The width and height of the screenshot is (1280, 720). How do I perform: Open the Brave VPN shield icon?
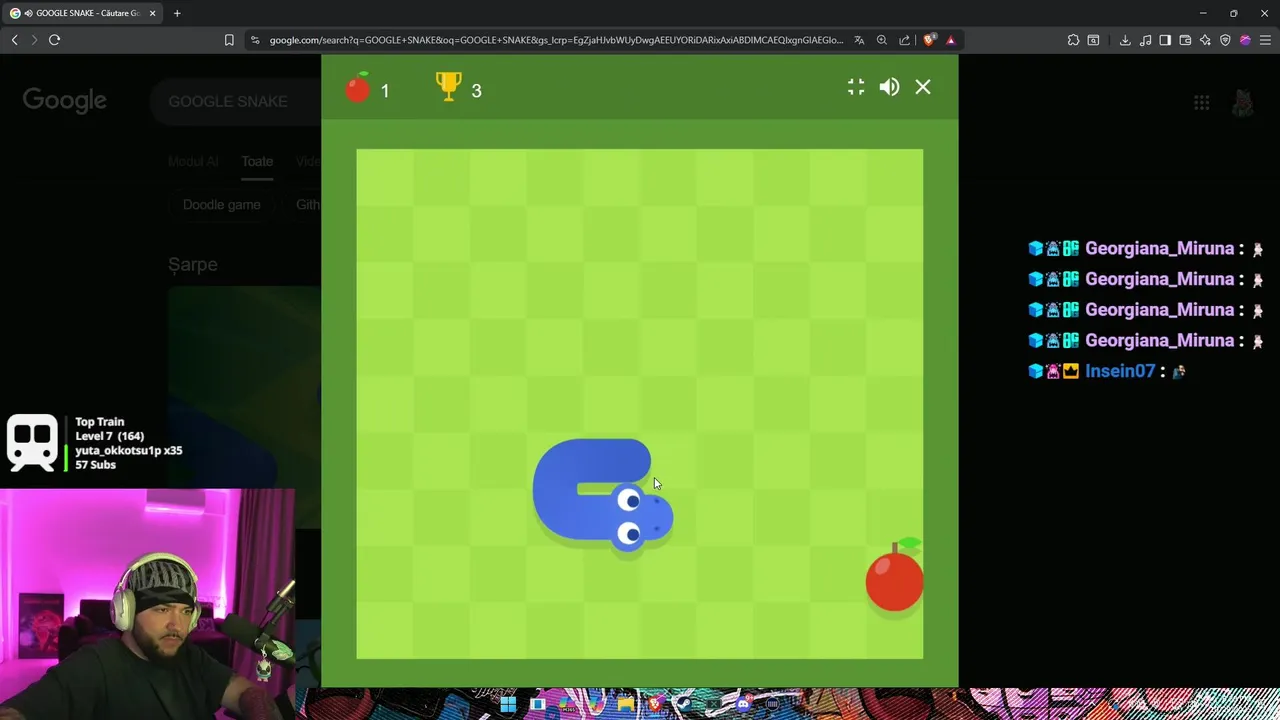pos(1225,40)
